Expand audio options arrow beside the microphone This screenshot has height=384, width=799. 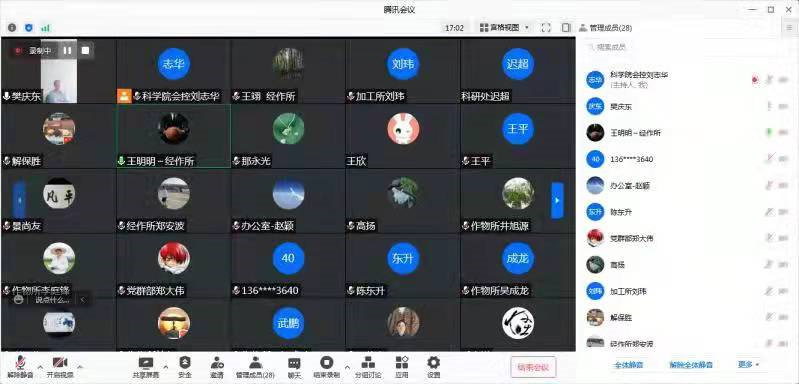pos(40,366)
